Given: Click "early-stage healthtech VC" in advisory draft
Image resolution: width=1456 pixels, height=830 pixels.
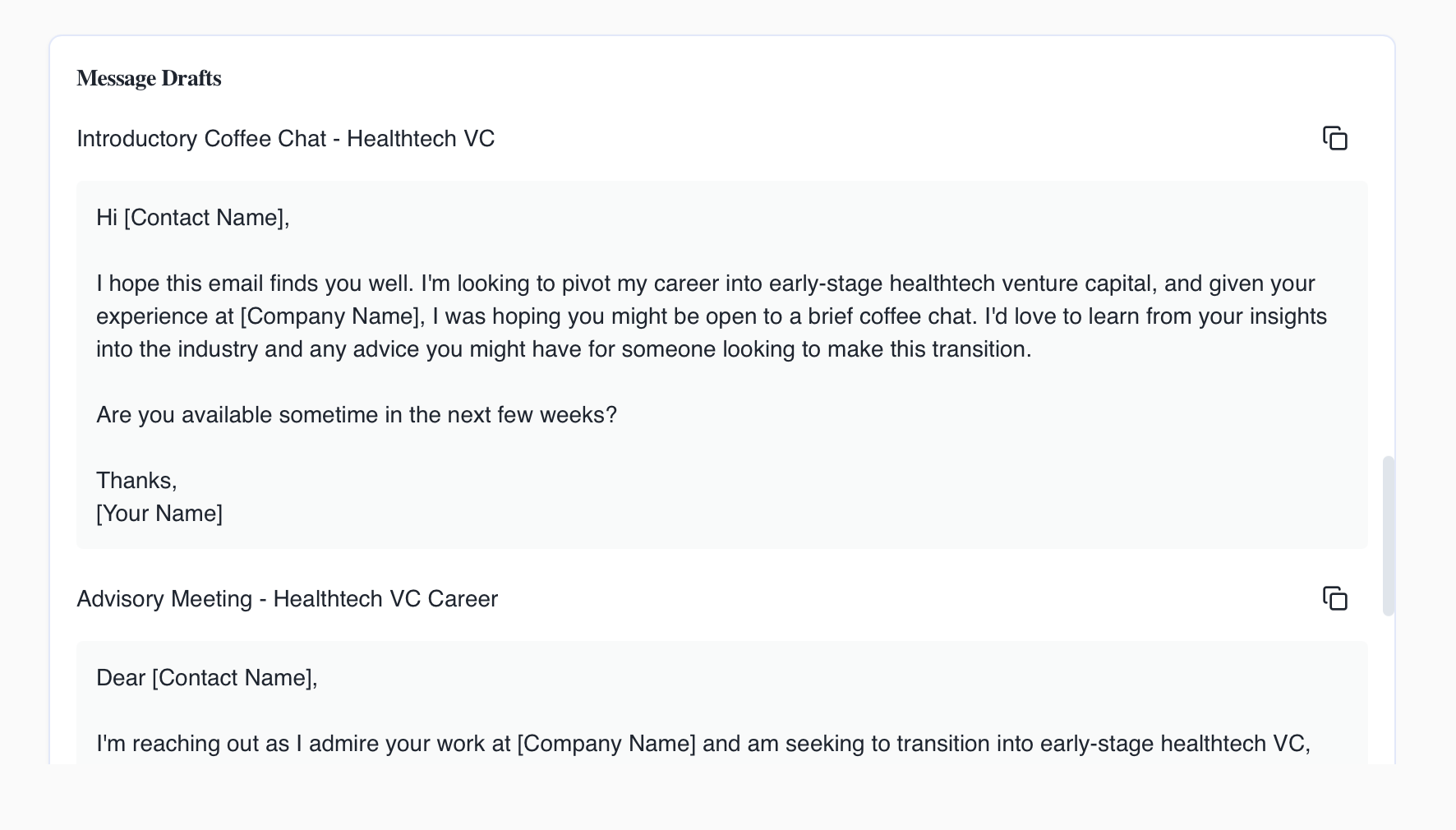Looking at the screenshot, I should [1173, 744].
